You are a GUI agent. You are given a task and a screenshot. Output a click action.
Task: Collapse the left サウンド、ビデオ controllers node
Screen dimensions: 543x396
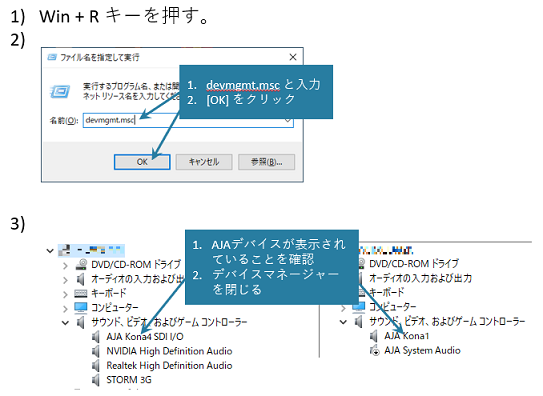tap(65, 323)
